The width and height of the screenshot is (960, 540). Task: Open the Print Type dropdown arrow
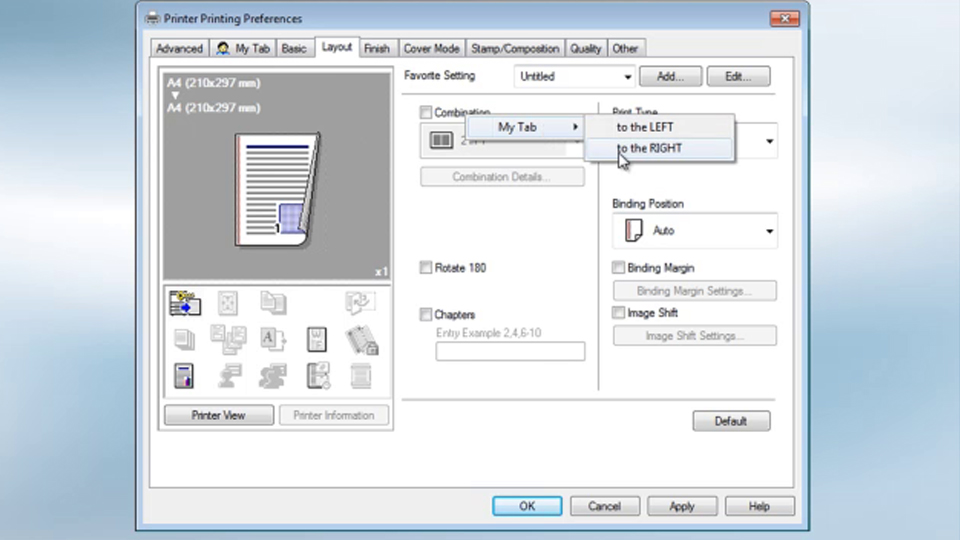click(x=769, y=142)
